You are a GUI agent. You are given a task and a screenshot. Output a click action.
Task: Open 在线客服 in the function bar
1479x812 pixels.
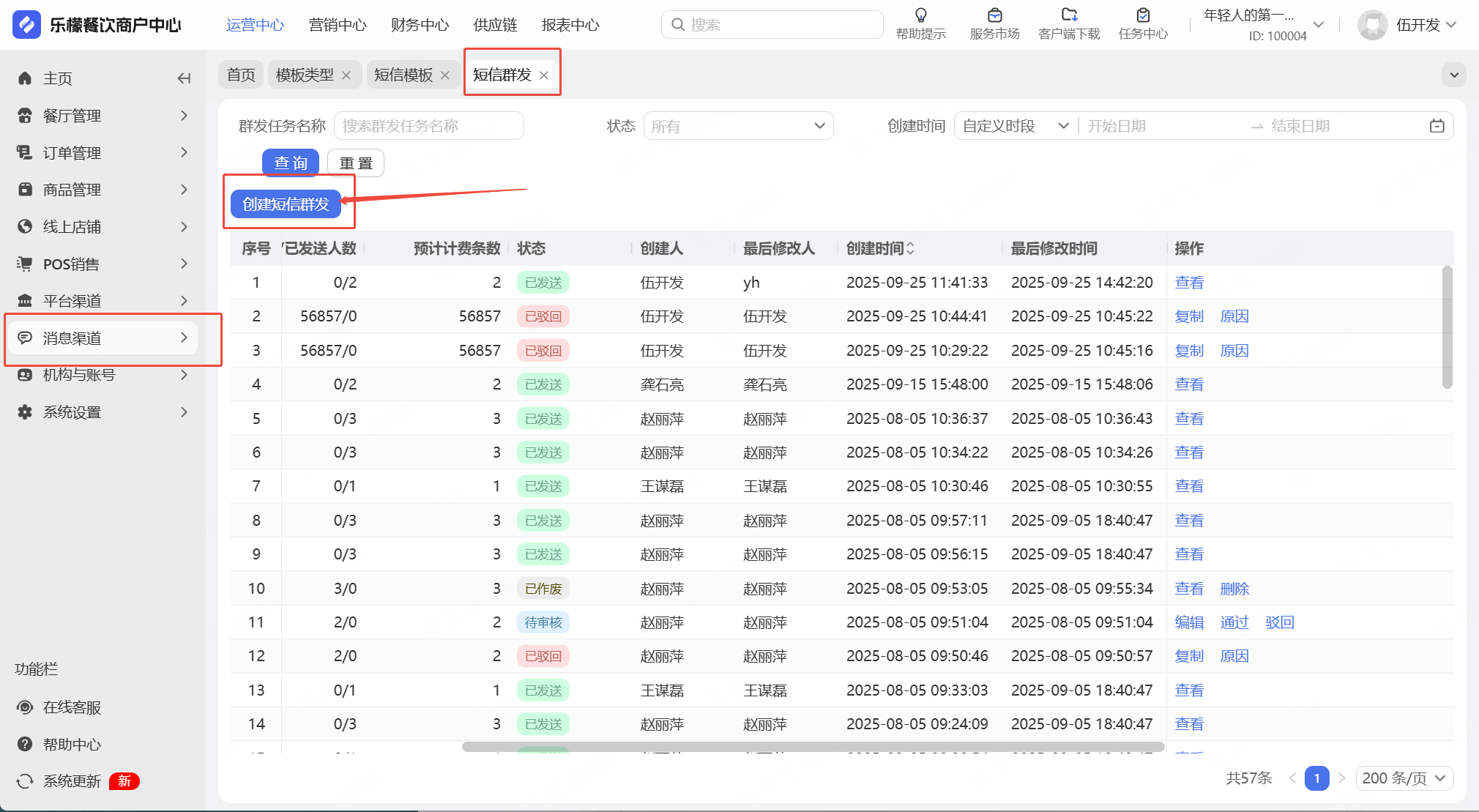tap(71, 707)
